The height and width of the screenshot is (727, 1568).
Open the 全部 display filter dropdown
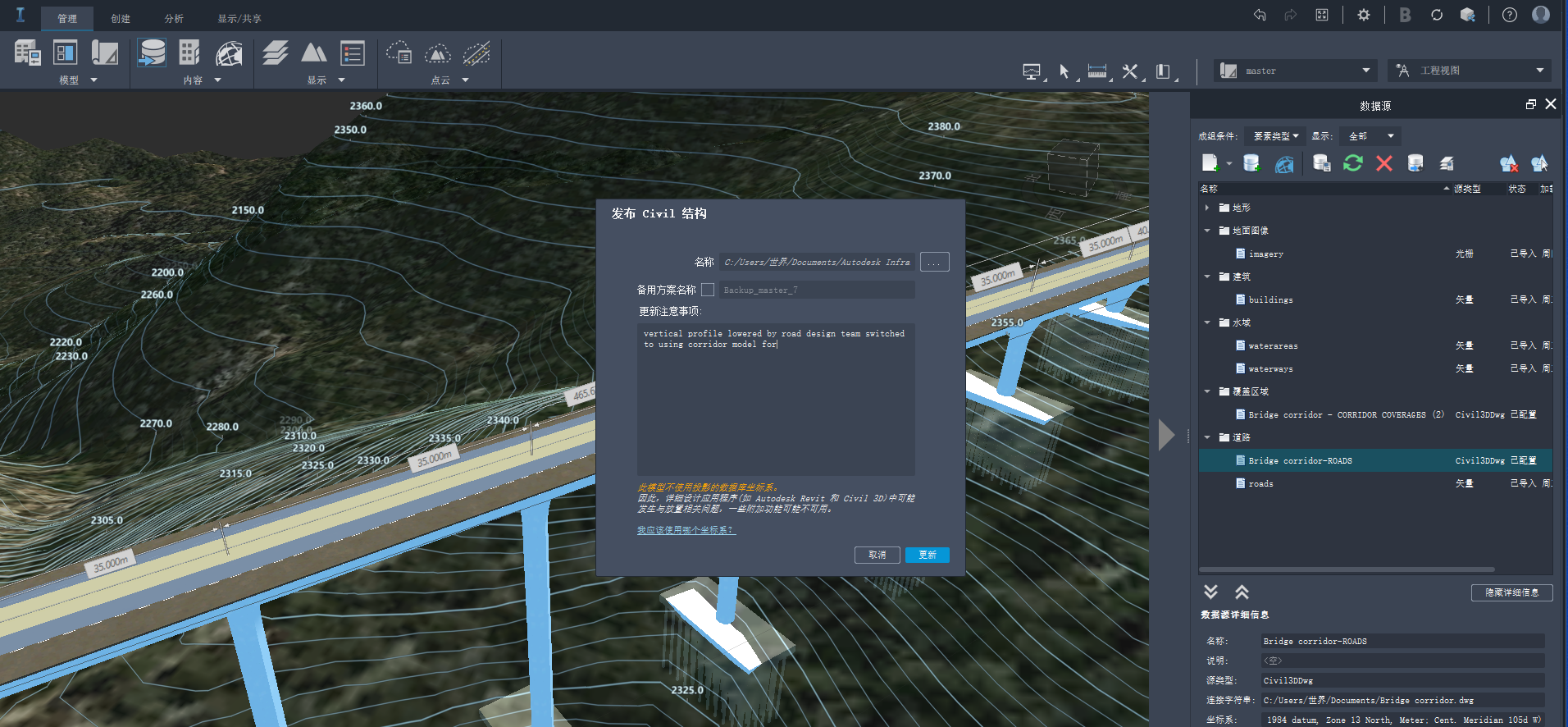(1370, 136)
